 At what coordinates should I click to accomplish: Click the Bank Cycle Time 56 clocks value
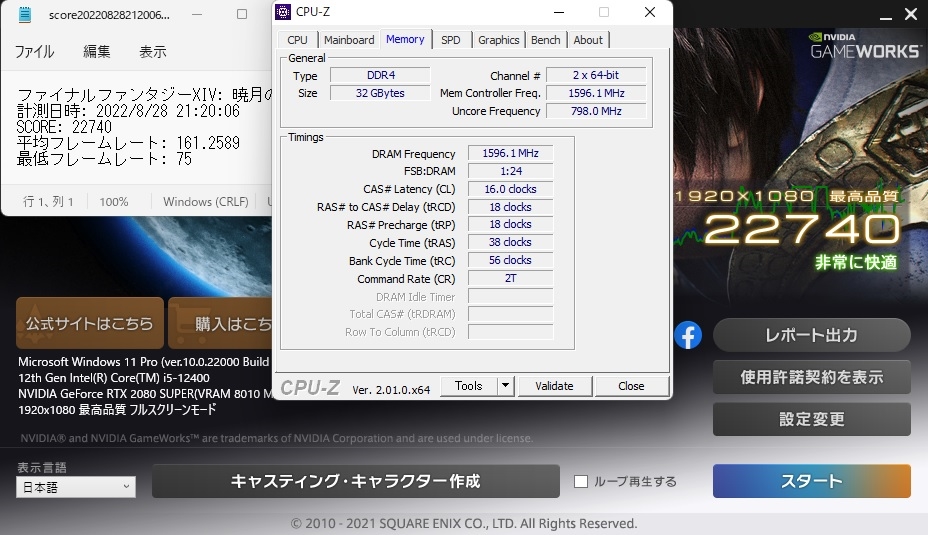click(510, 260)
